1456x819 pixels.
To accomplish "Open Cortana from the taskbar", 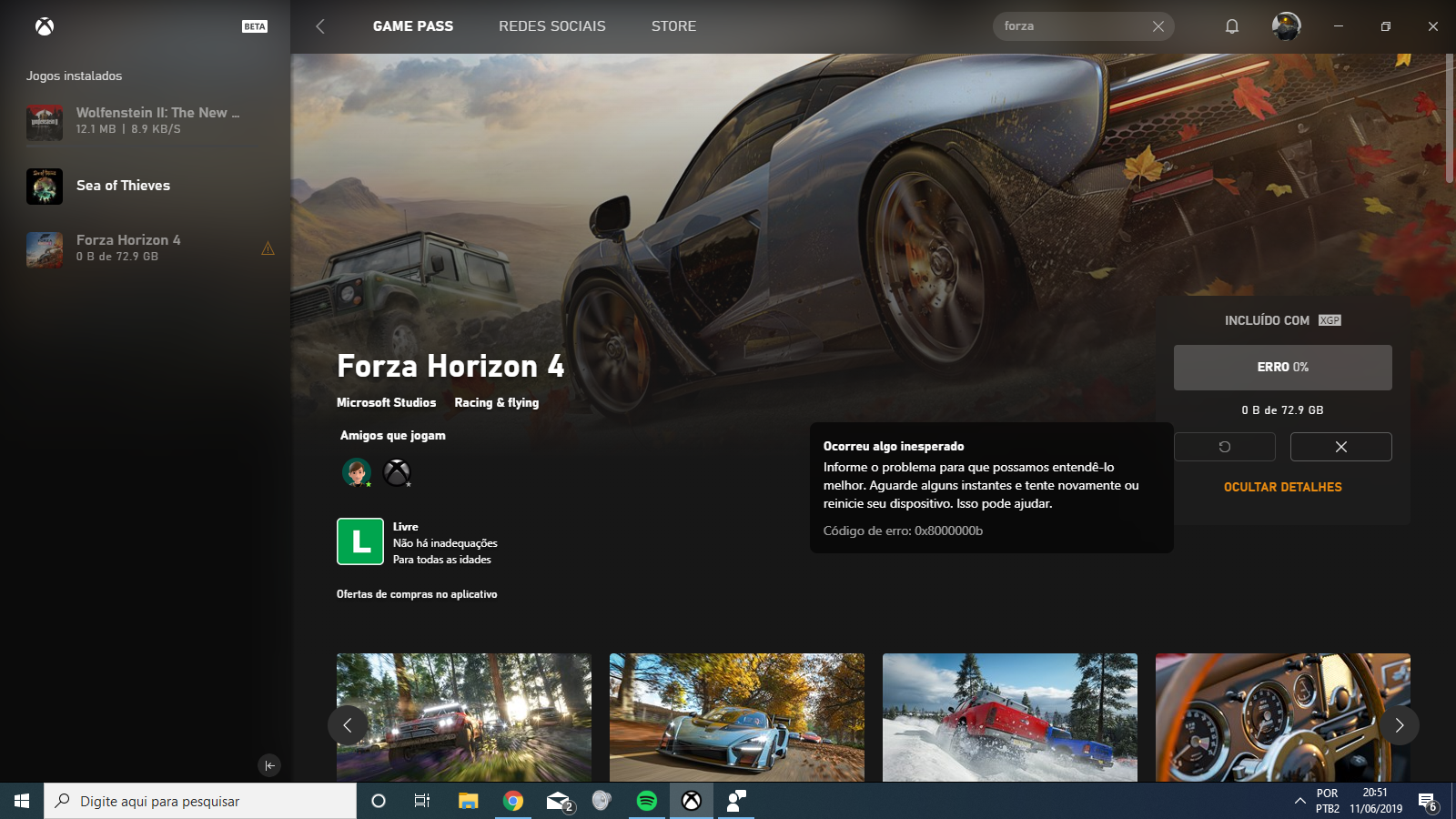I will pyautogui.click(x=379, y=801).
